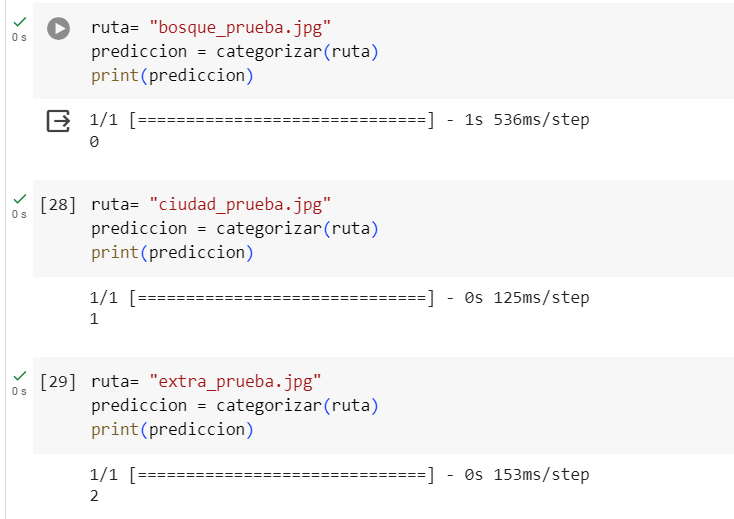Click the "ciudad_prueba.jpg" string
Viewport: 734px width, 519px height.
pos(240,205)
